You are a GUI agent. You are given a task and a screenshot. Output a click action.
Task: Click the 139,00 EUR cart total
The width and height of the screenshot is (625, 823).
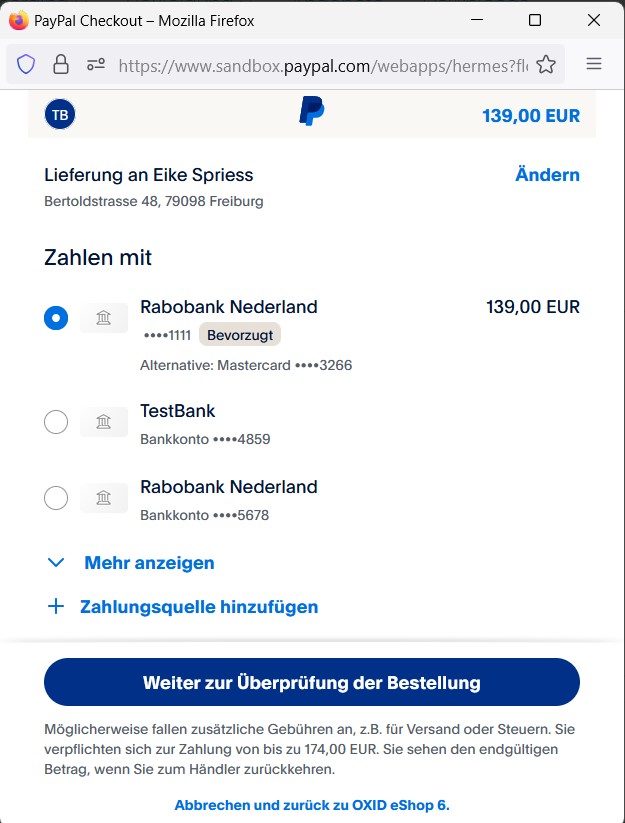point(530,116)
